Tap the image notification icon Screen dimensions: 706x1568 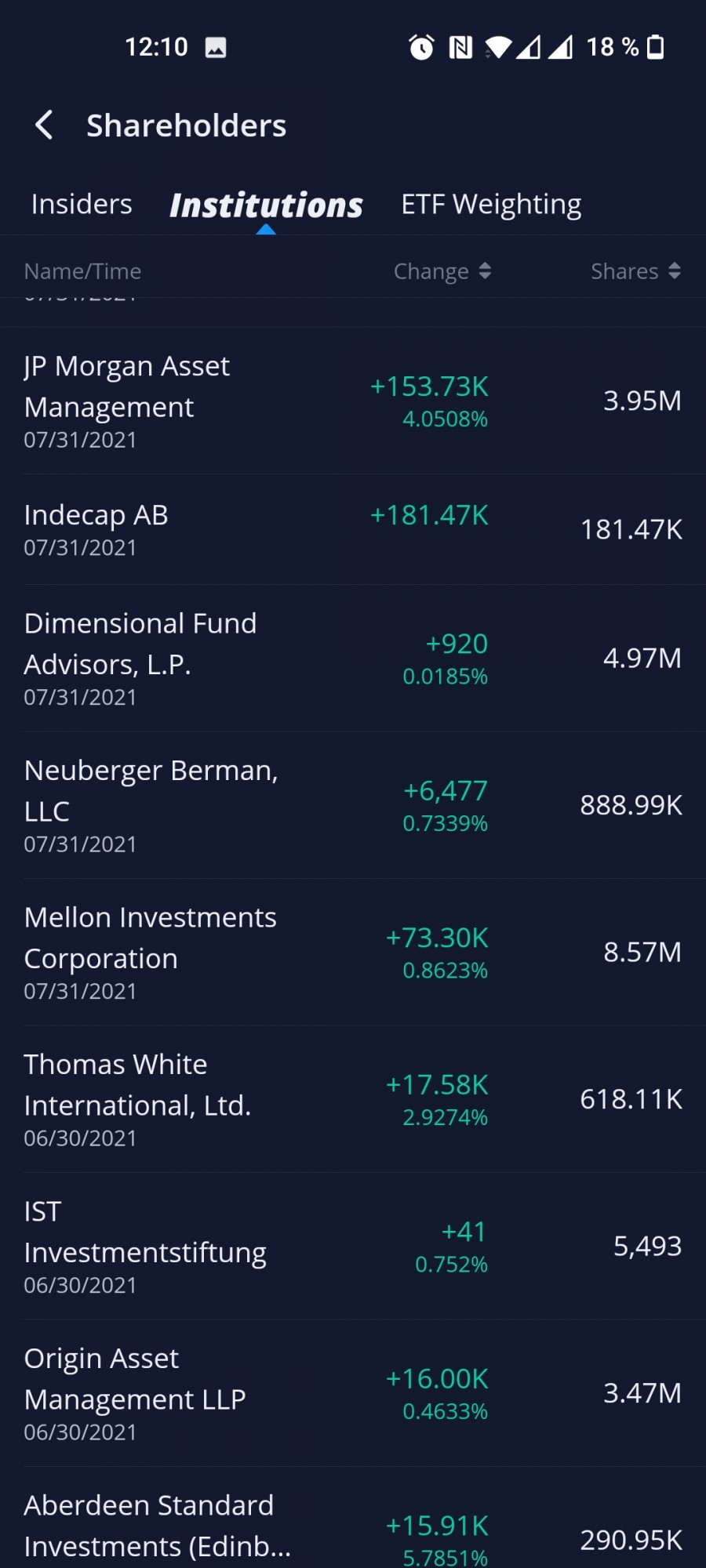coord(216,48)
